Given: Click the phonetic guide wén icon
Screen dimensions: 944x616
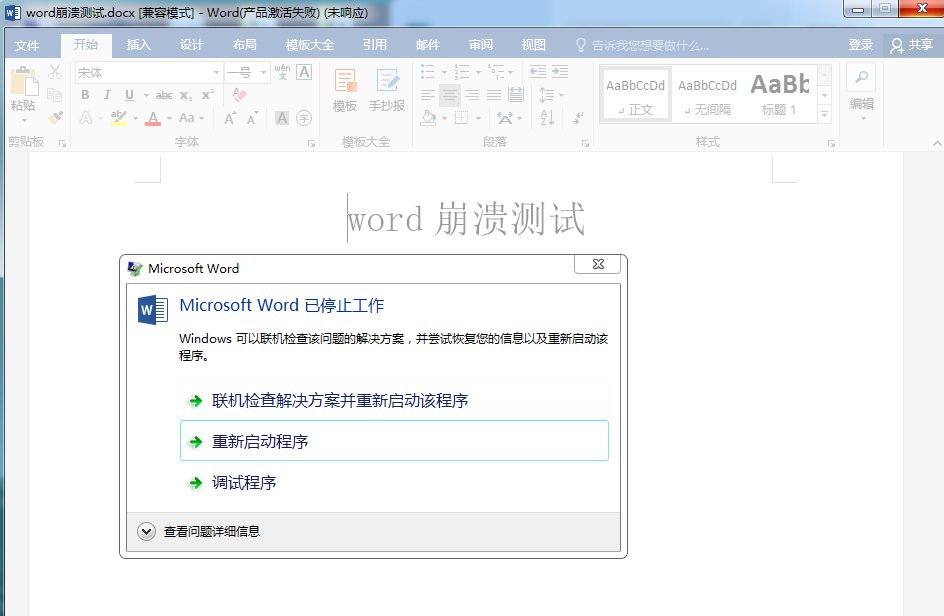Looking at the screenshot, I should point(282,72).
